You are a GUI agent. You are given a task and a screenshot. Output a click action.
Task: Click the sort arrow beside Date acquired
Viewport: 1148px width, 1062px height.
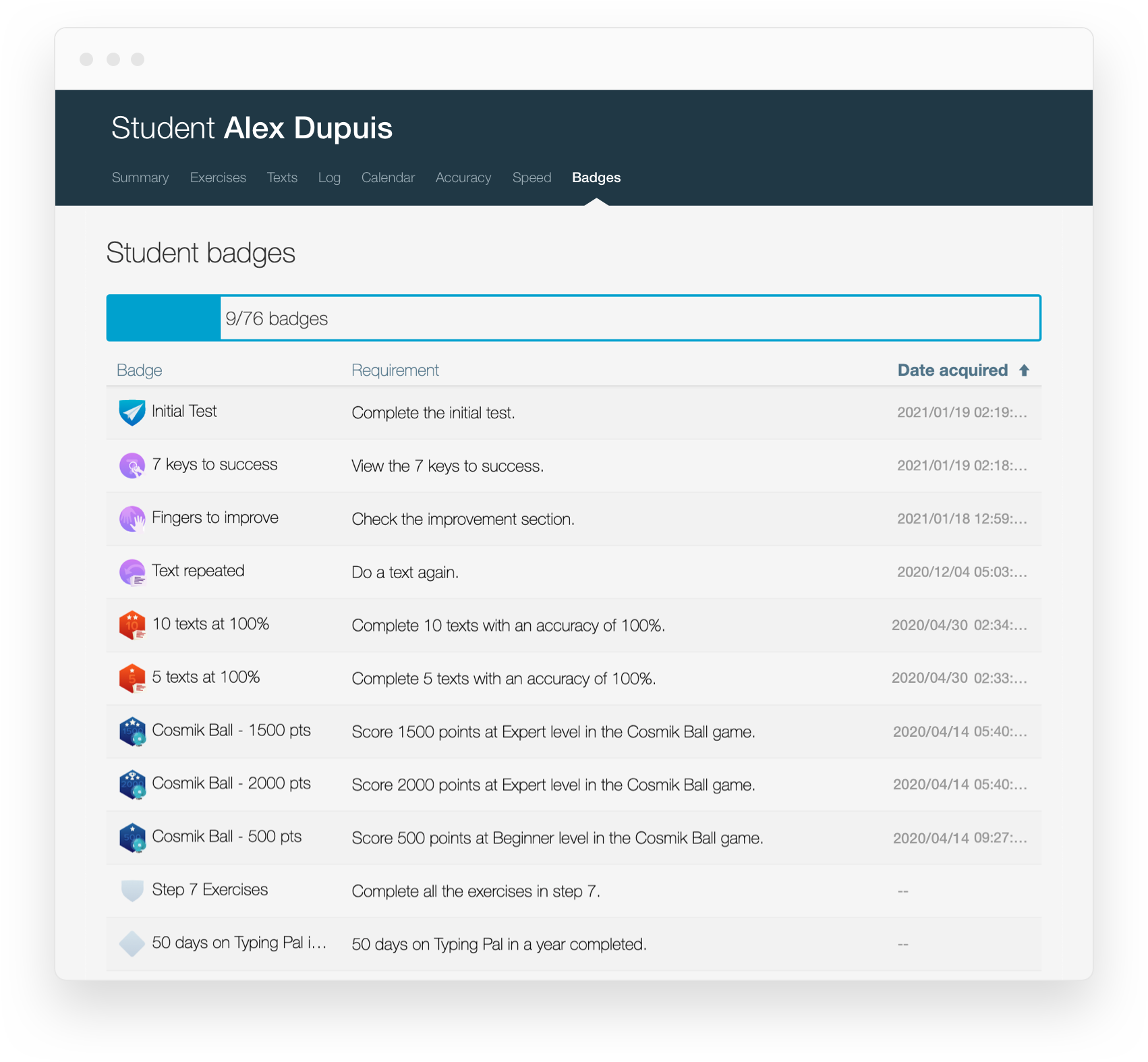tap(1024, 370)
